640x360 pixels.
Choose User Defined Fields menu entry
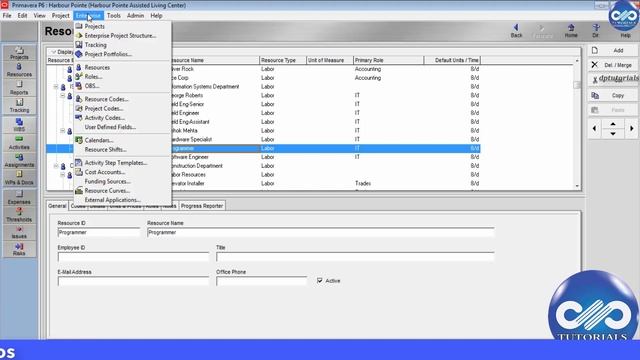tap(110, 127)
